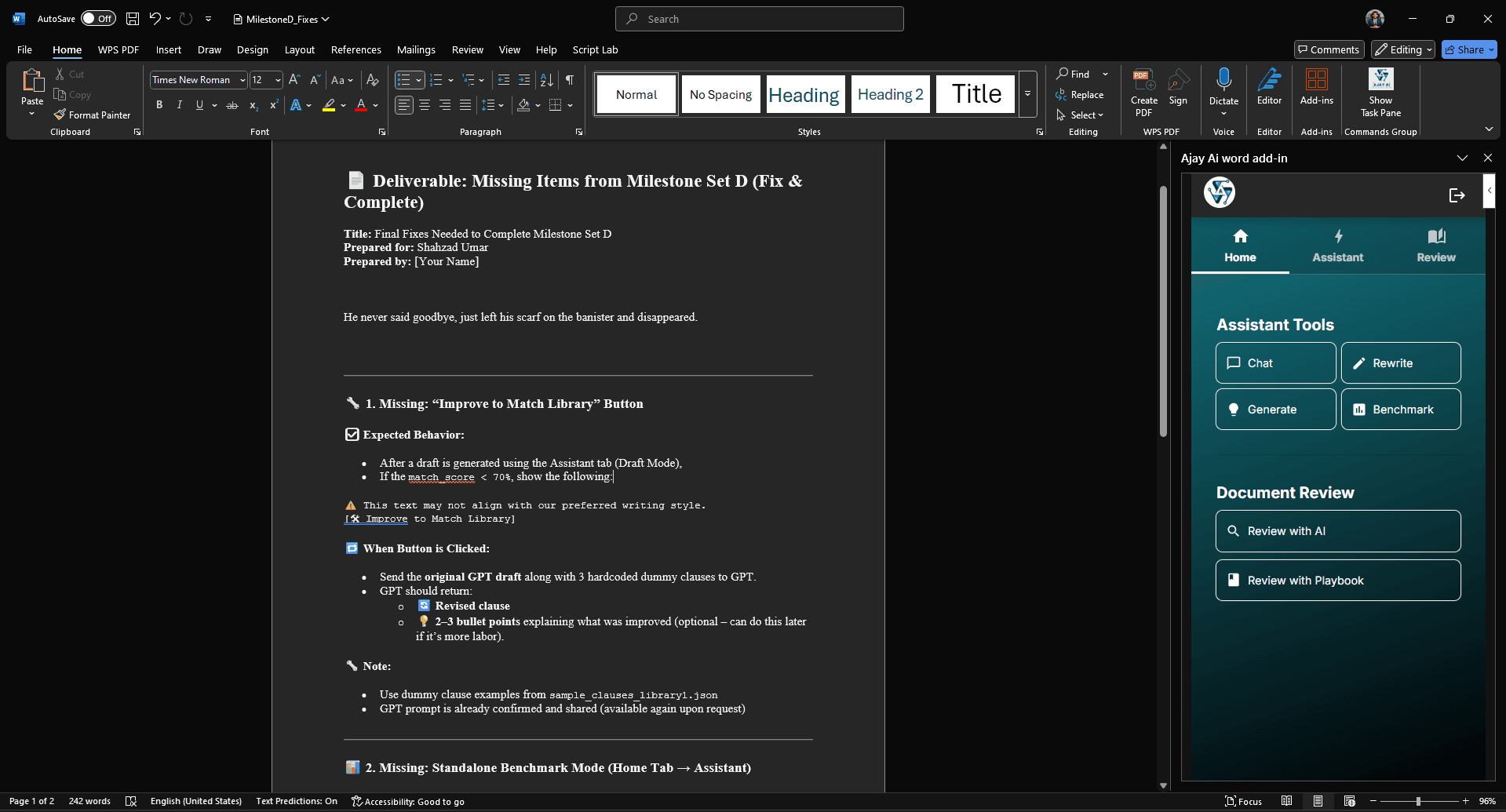1506x812 pixels.
Task: Toggle left text alignment
Action: click(403, 105)
